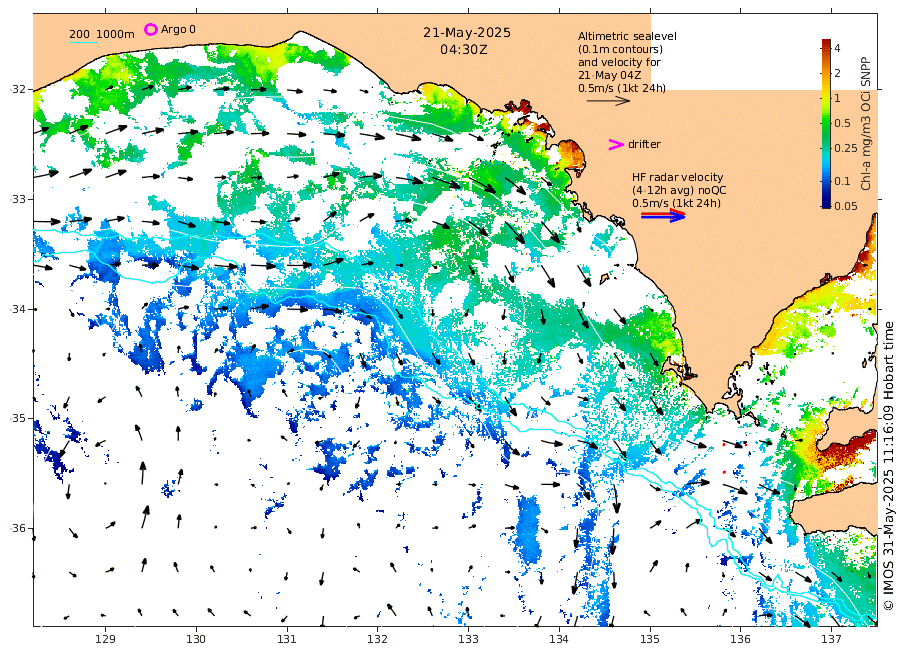Screen dimensions: 900x660
Task: Click the altimetric velocity reference arrow
Action: [x=608, y=100]
